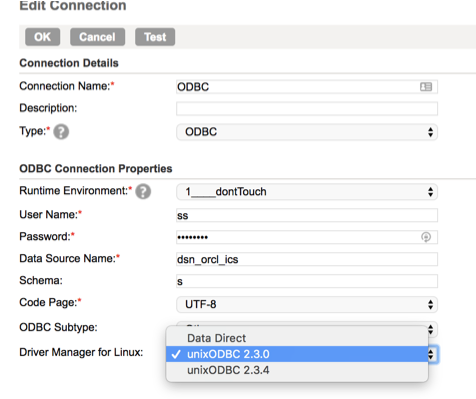Focus the Password field
Image resolution: width=476 pixels, height=399 pixels.
[x=307, y=237]
